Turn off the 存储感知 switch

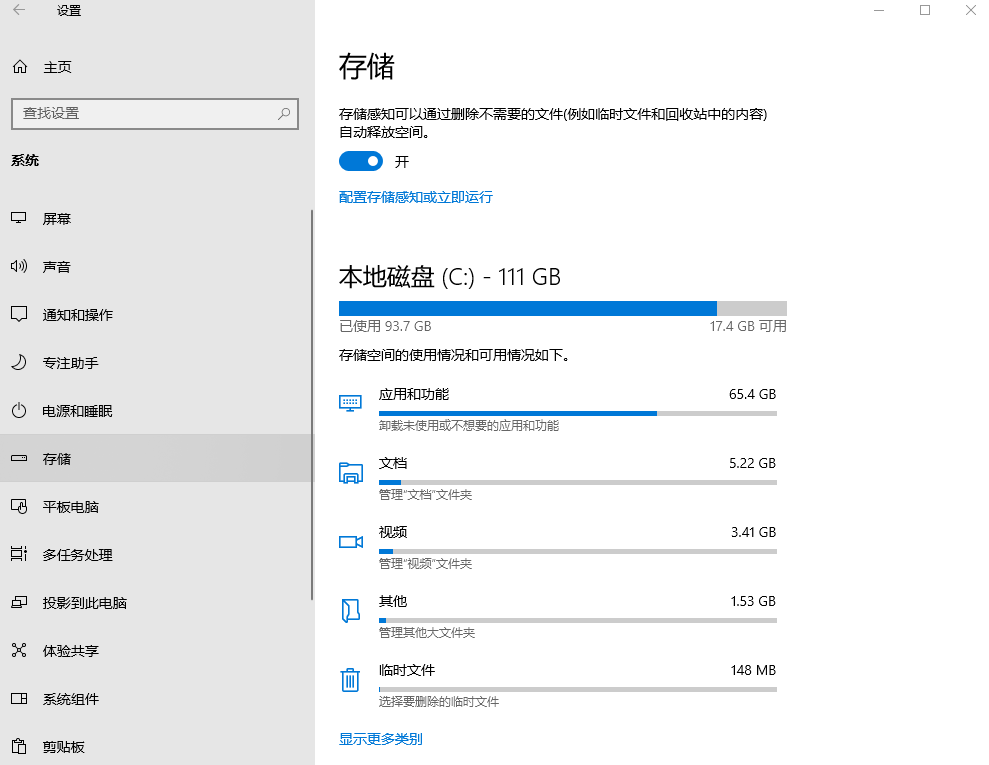click(x=360, y=161)
